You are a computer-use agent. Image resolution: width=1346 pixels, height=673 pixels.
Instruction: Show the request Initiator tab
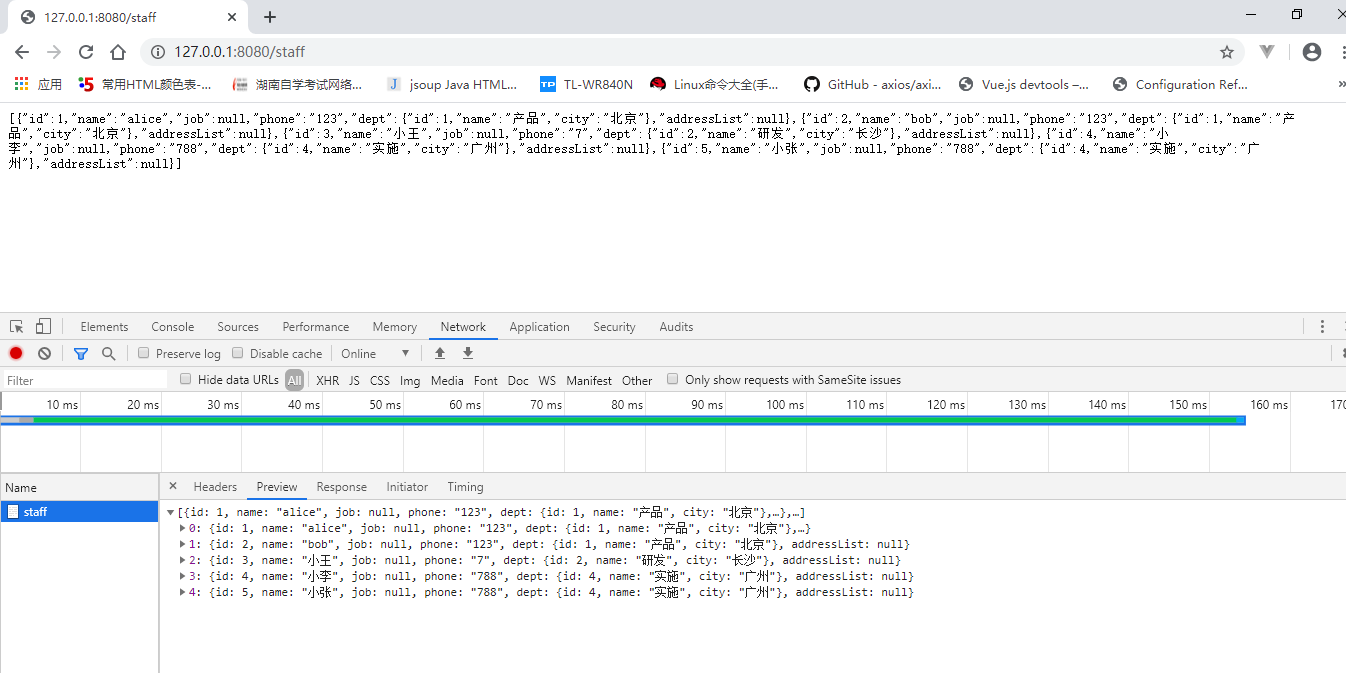pos(407,487)
